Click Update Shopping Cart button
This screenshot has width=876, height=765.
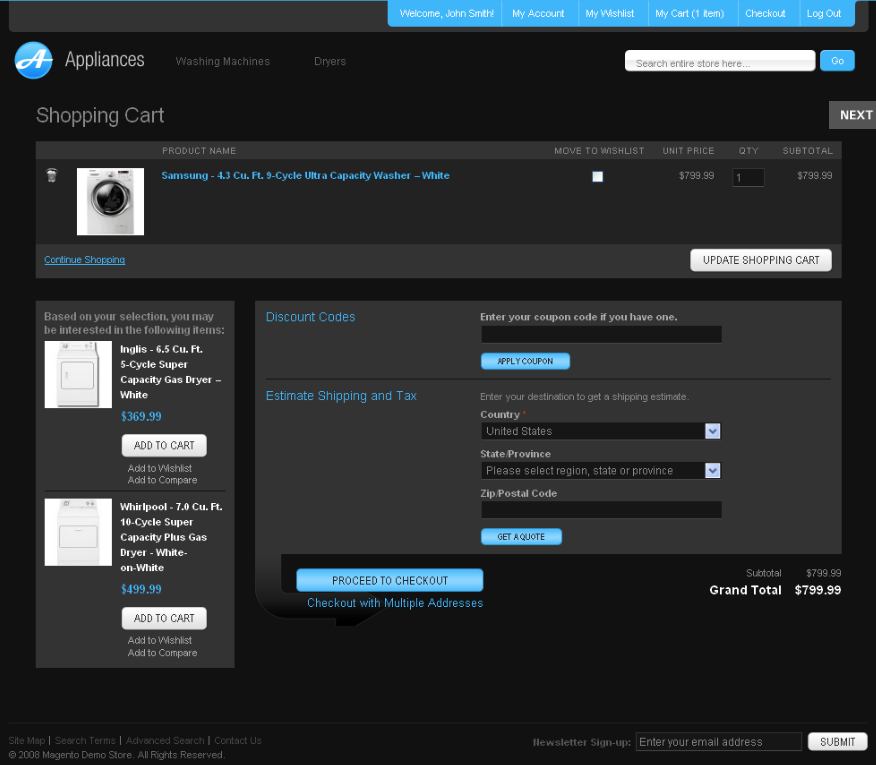pos(761,260)
